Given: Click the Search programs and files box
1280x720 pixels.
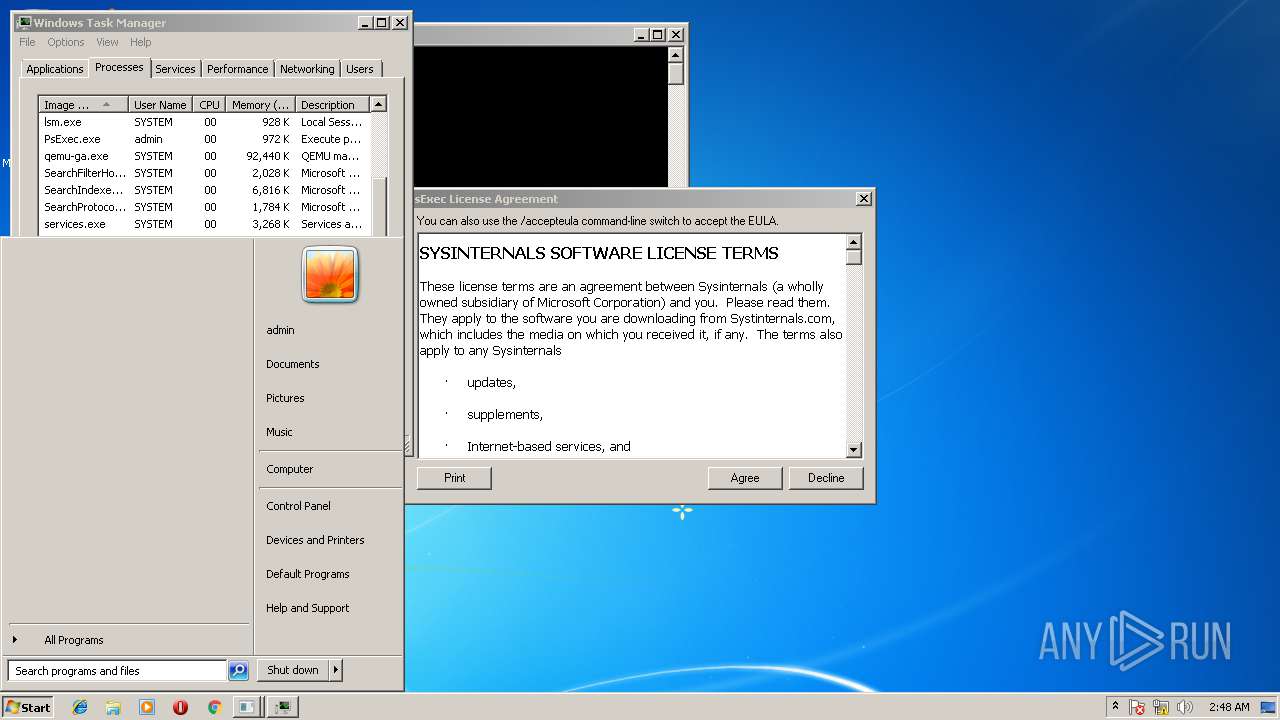Looking at the screenshot, I should [117, 671].
